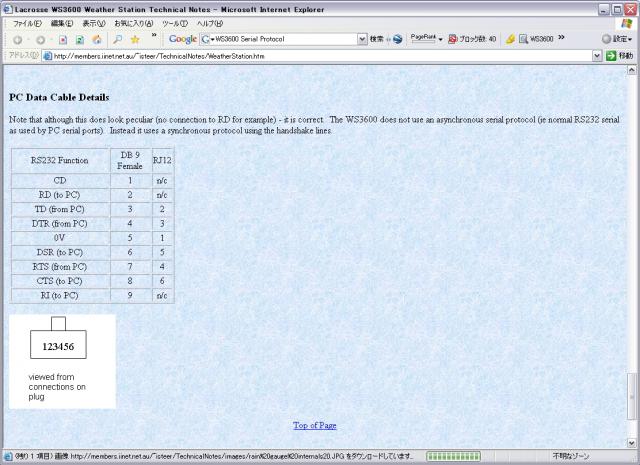Click the PC Data Cable Details heading
Screen dimensions: 640x465
point(59,97)
